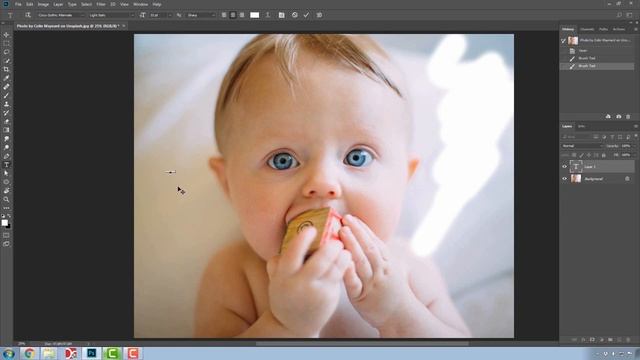The width and height of the screenshot is (640, 360).
Task: Select the Magic Wand tool
Action: coord(6,61)
